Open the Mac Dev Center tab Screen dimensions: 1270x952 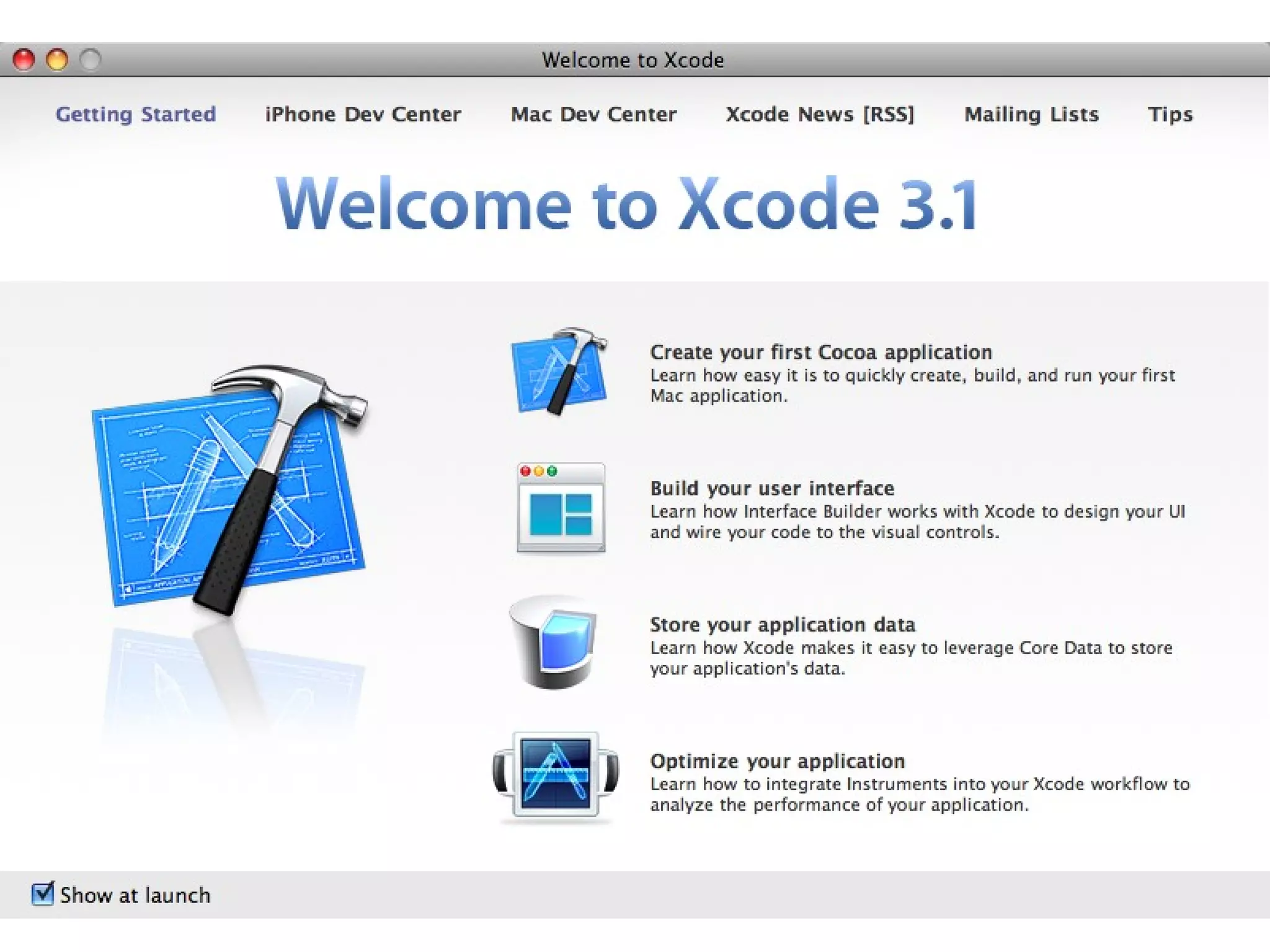pyautogui.click(x=593, y=115)
